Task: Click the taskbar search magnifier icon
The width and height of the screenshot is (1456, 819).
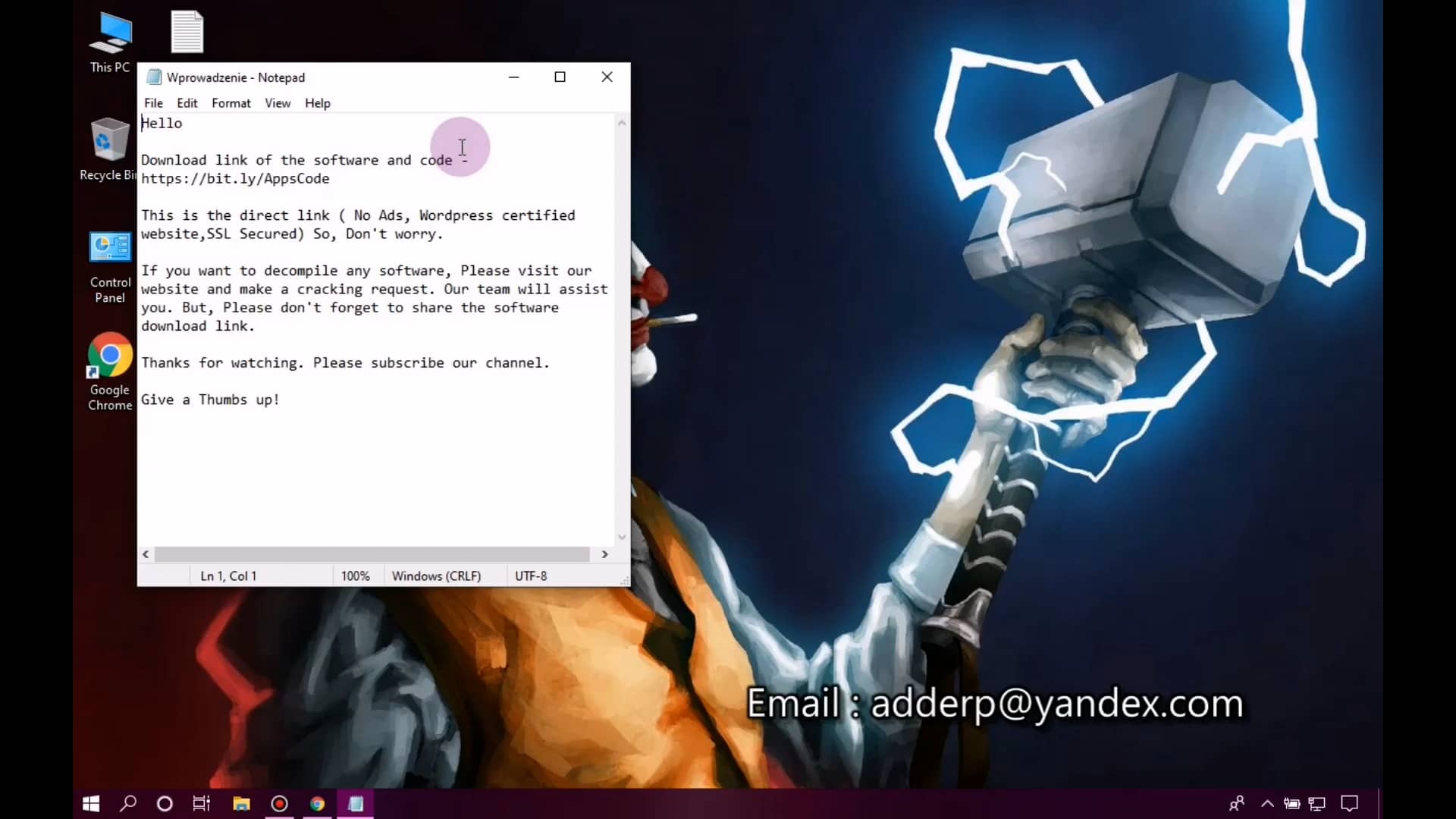Action: click(x=128, y=804)
